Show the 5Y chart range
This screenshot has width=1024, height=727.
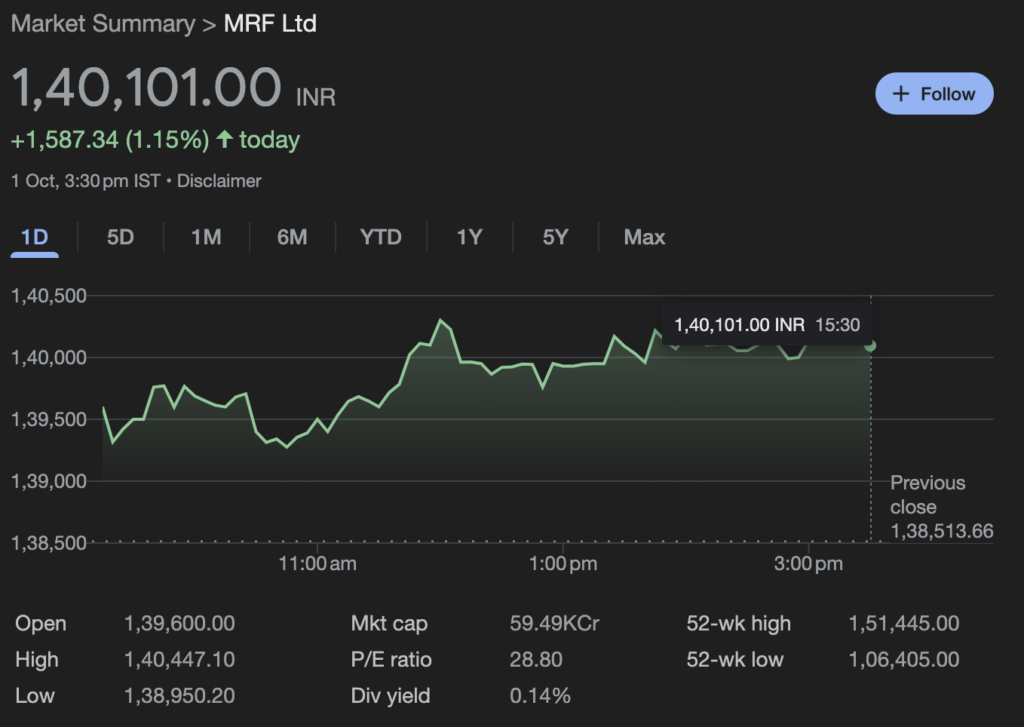click(556, 236)
